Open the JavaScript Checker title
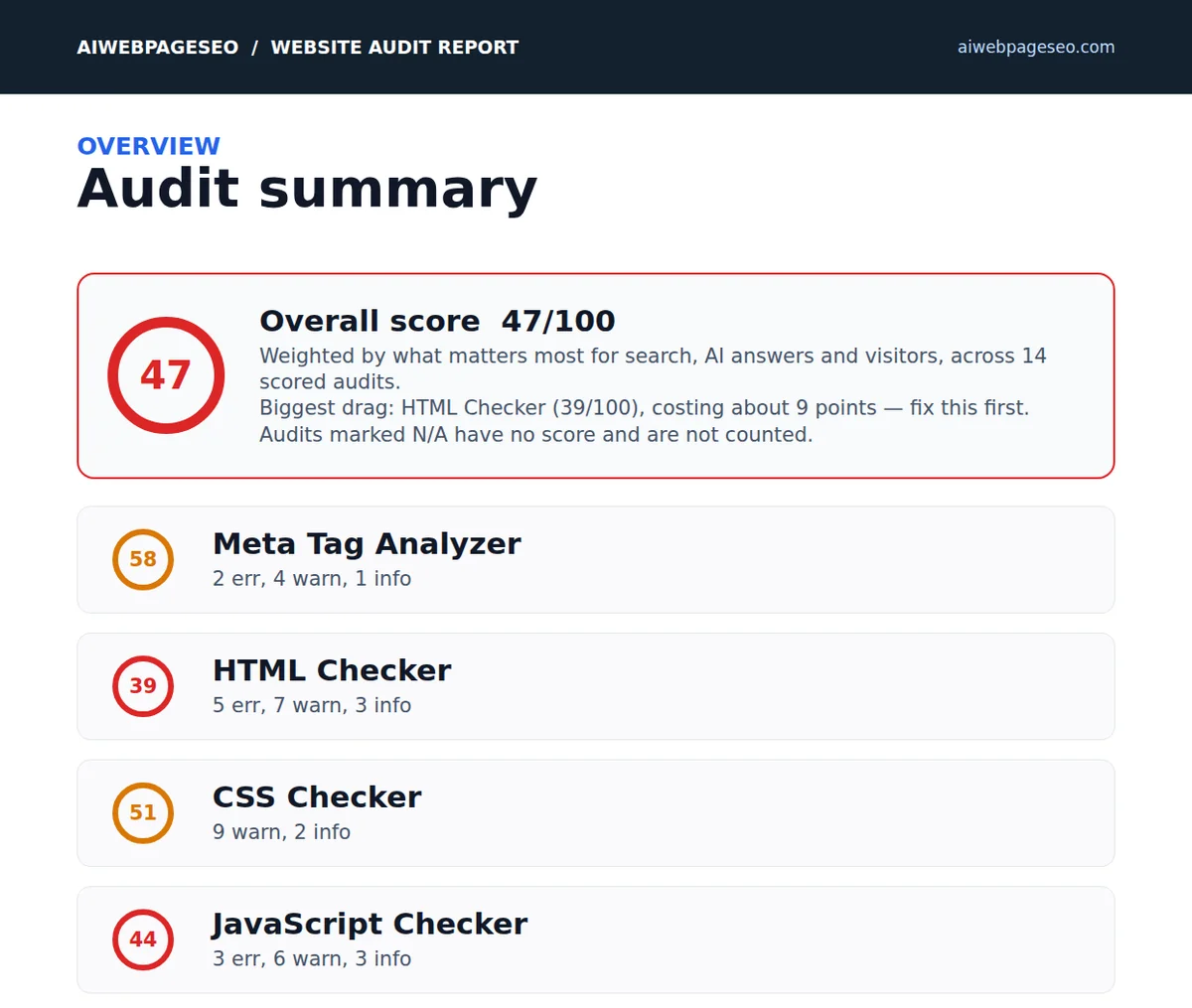 370,924
